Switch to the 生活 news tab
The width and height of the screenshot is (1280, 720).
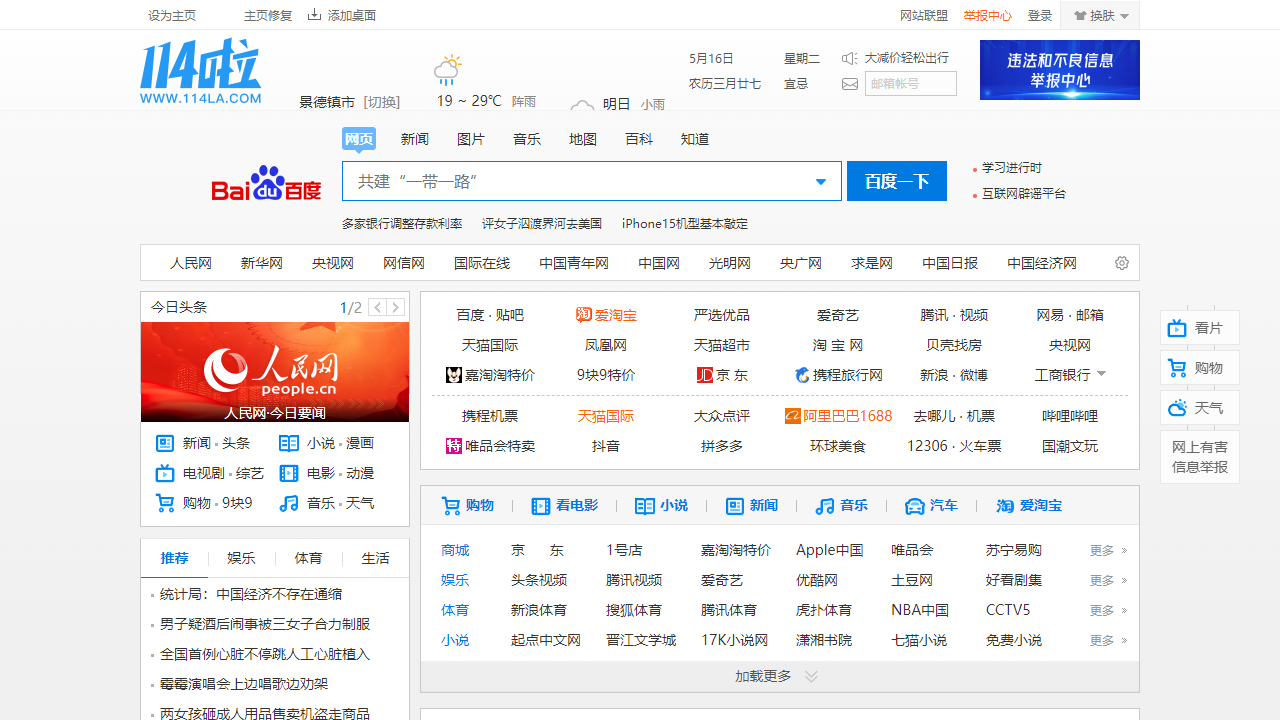[x=375, y=558]
